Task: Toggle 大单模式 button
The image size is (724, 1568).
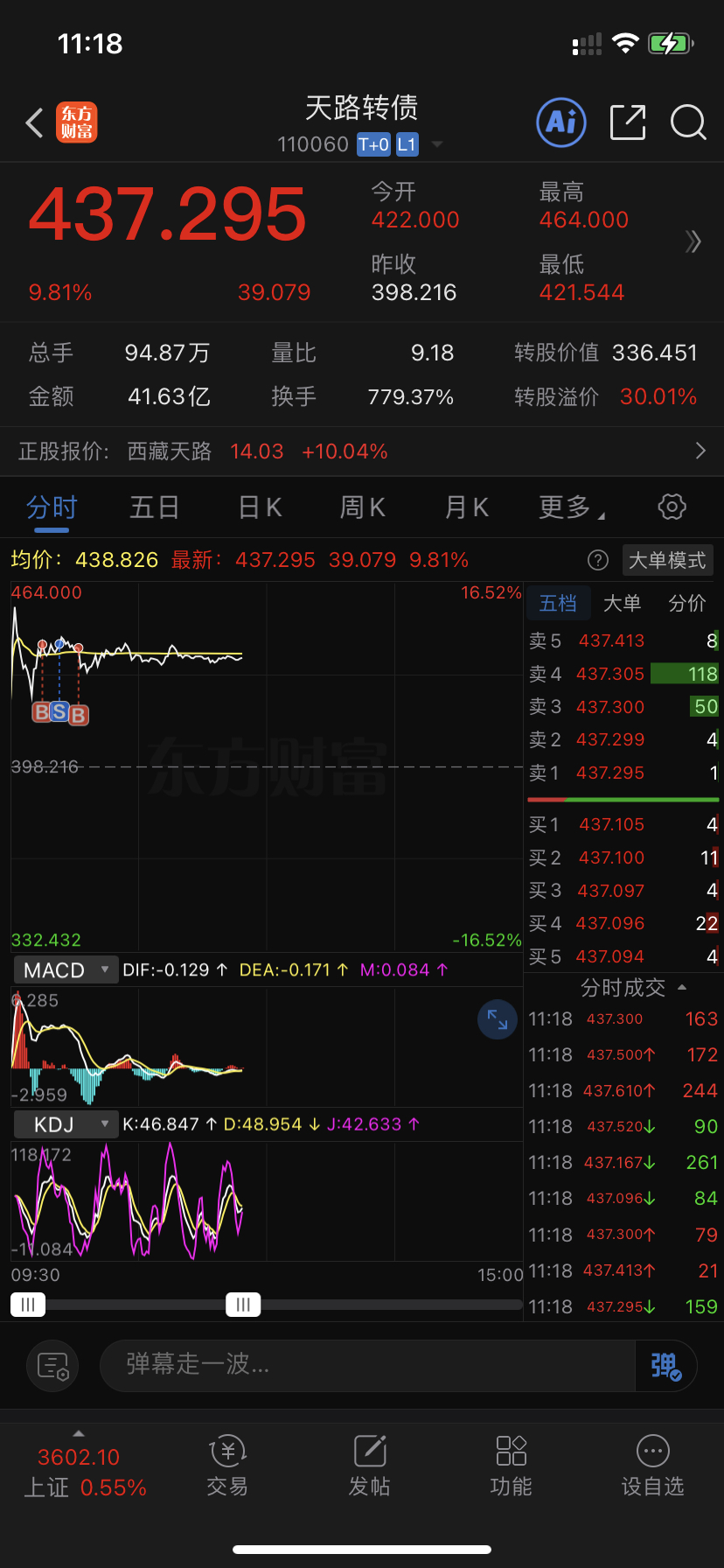Action: click(667, 560)
